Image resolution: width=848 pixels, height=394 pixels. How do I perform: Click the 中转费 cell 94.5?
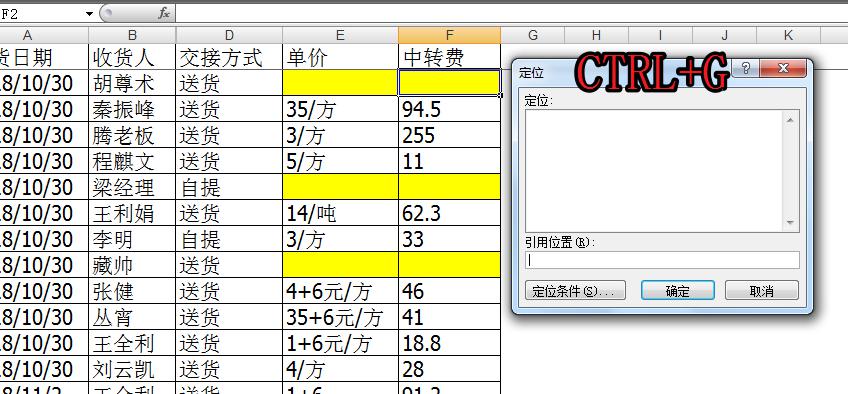[449, 109]
